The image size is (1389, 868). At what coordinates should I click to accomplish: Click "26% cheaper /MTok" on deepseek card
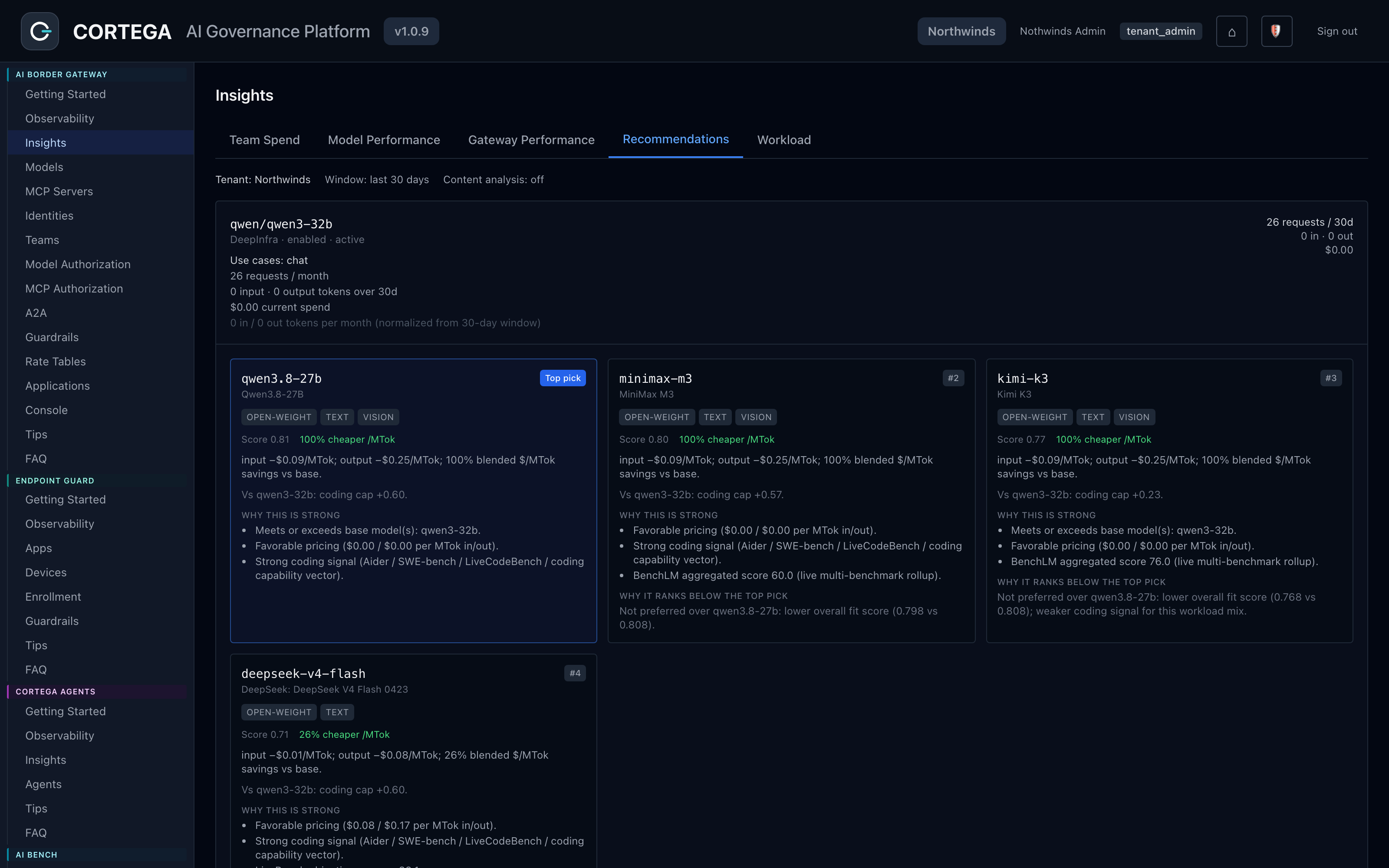[344, 734]
